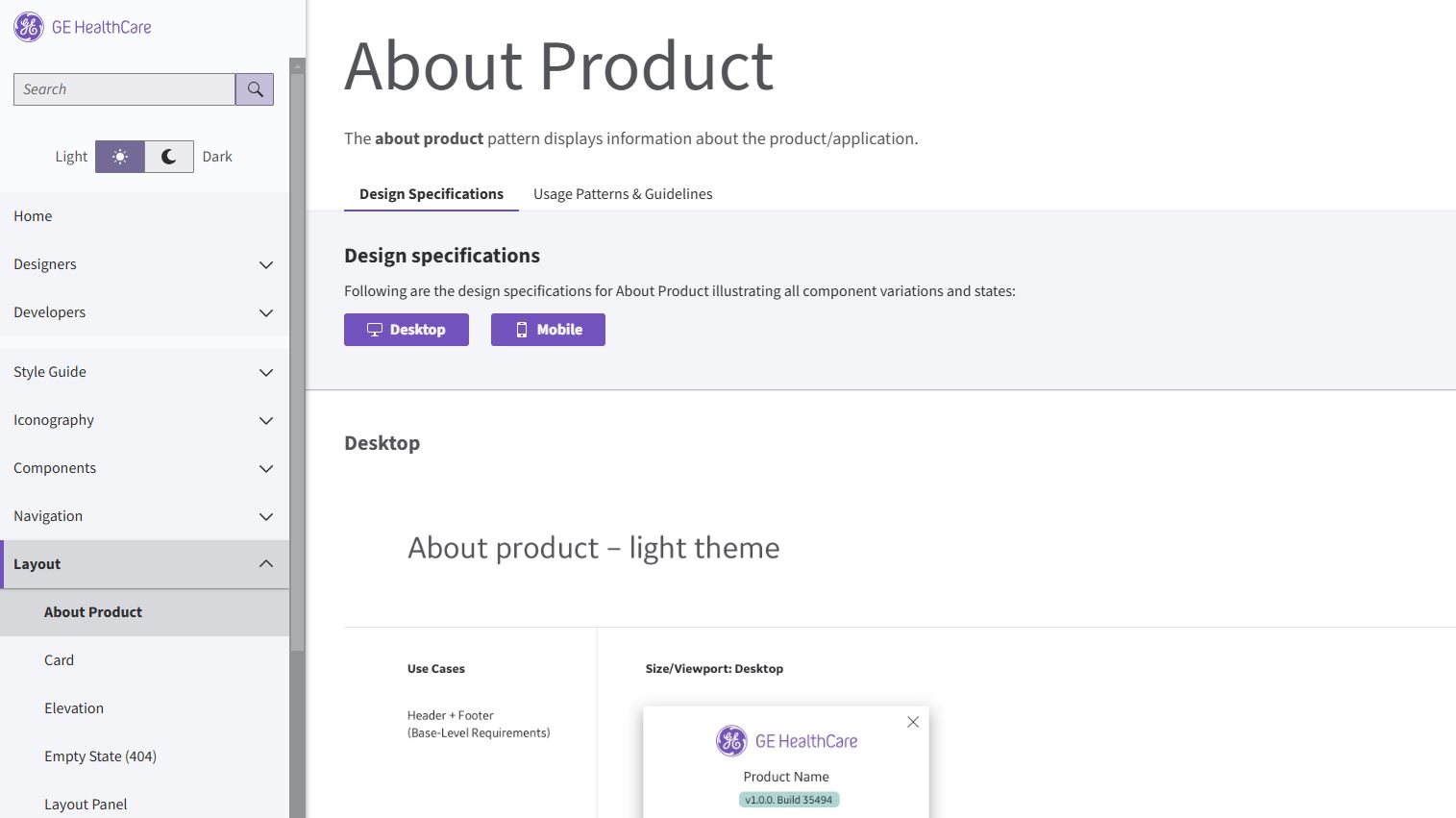Click the GE monogram in preview card
Screen dimensions: 1456x818
731,741
